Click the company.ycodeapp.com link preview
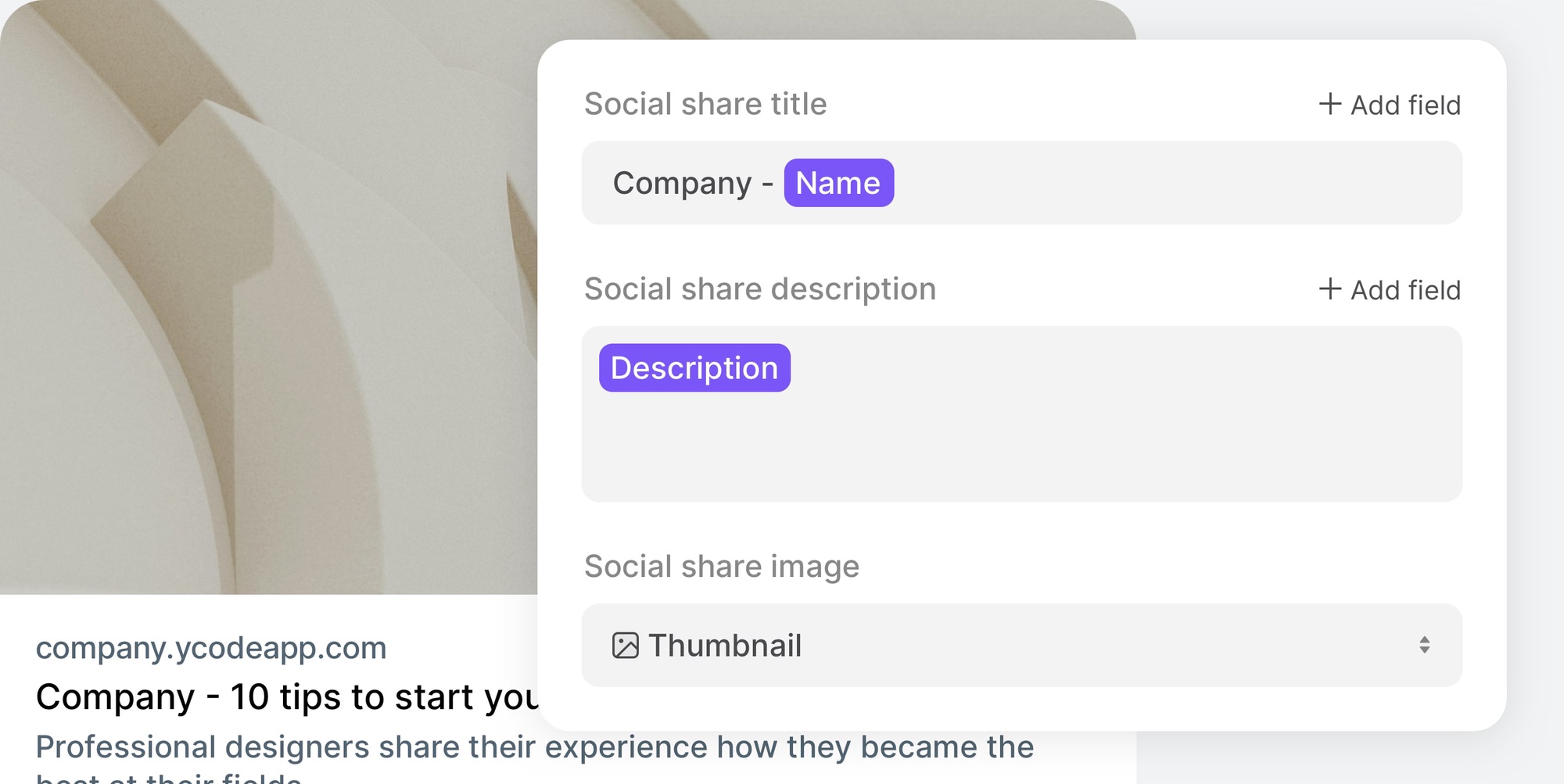Image resolution: width=1564 pixels, height=784 pixels. click(x=210, y=648)
